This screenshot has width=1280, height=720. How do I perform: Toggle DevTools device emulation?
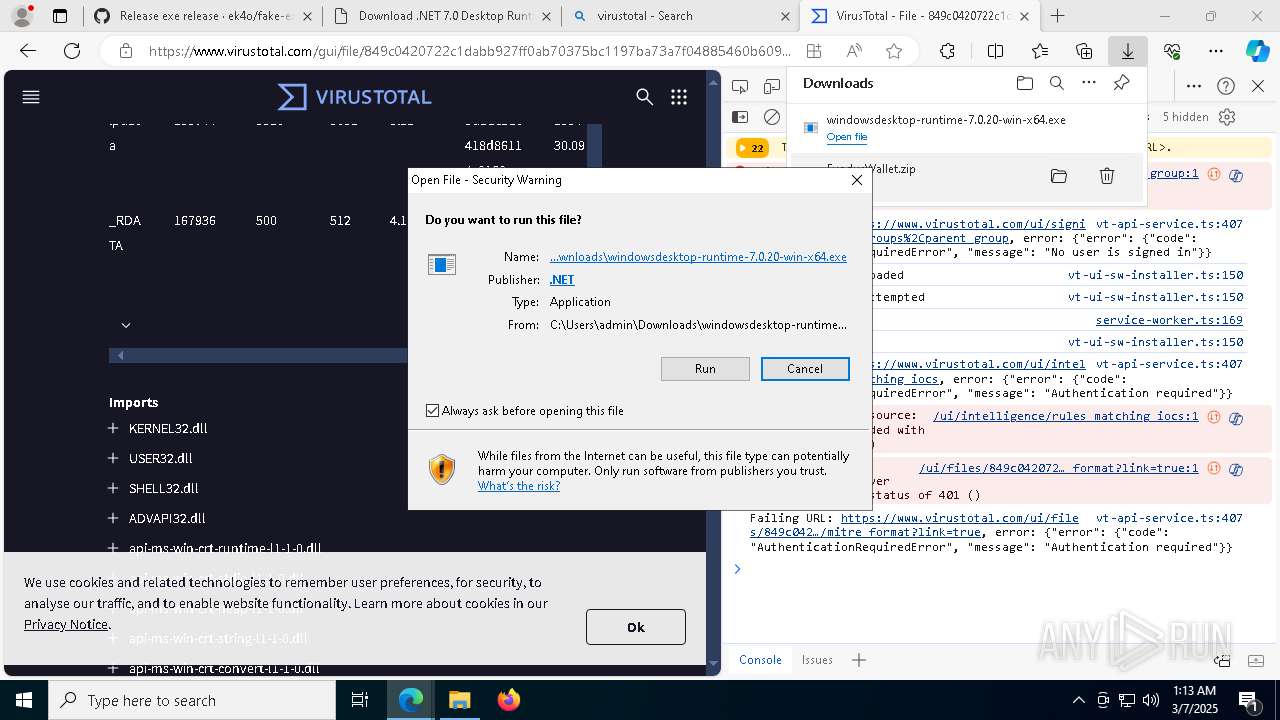pos(772,87)
